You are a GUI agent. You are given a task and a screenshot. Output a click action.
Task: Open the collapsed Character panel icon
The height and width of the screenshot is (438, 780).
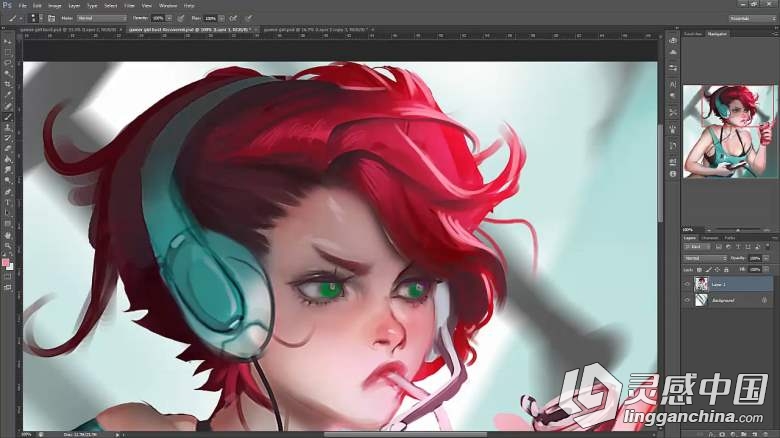click(x=673, y=85)
